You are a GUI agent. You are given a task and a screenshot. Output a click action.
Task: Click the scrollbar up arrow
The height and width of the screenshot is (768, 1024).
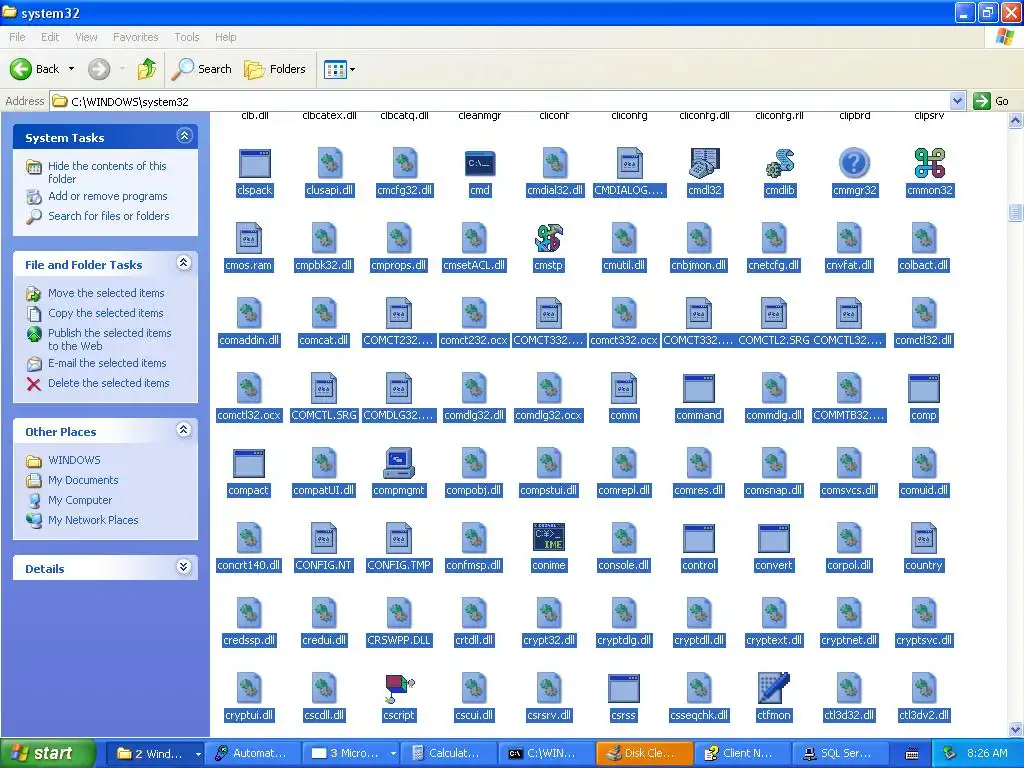pyautogui.click(x=1015, y=121)
